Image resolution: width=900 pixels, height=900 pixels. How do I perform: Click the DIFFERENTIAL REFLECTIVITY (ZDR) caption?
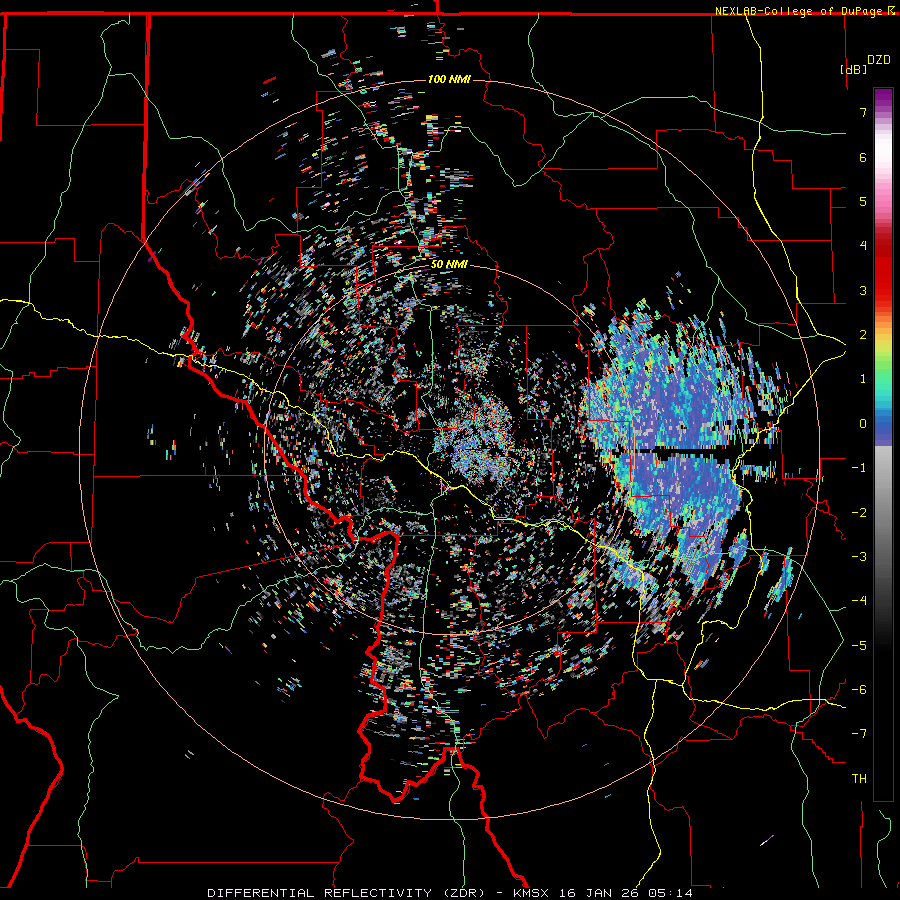pyautogui.click(x=346, y=893)
